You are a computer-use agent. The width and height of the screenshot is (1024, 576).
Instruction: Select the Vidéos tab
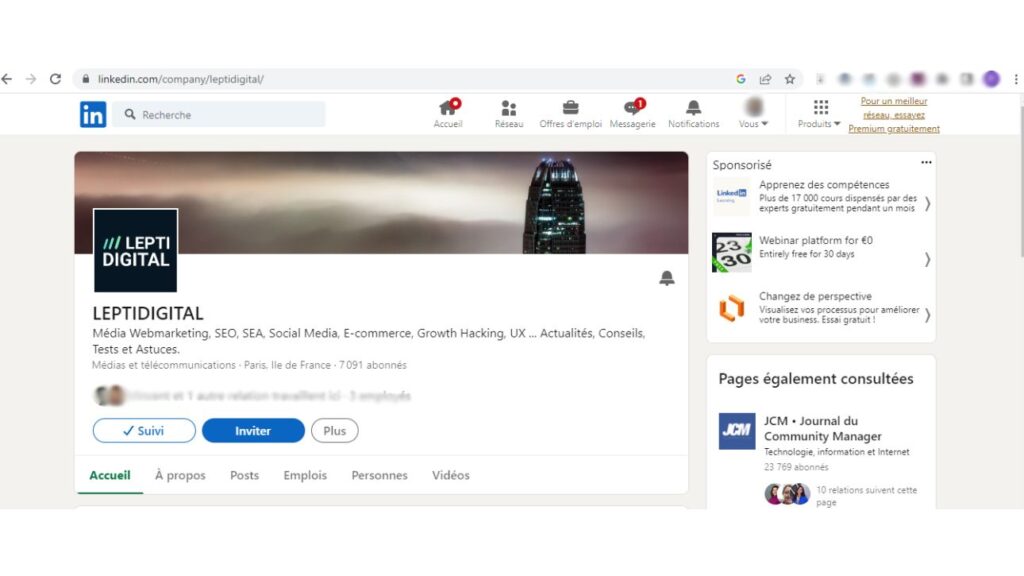click(x=451, y=475)
